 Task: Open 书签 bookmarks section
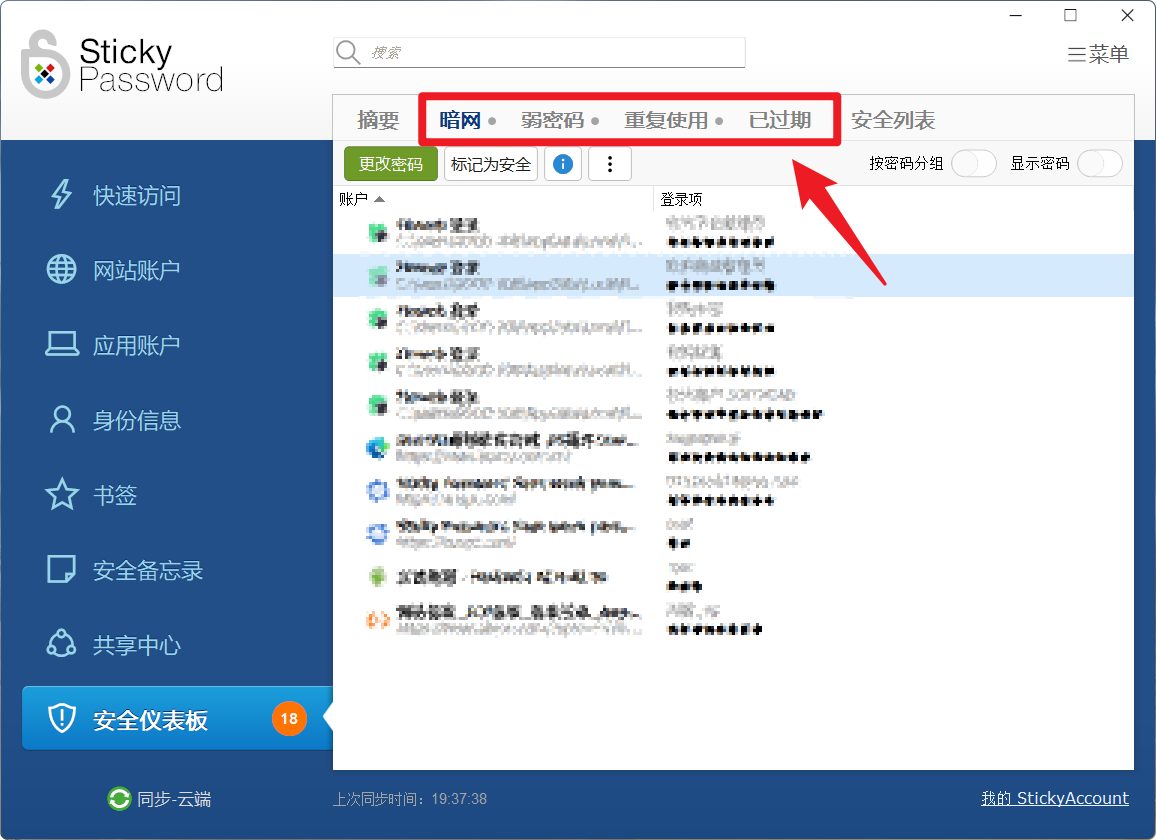91,495
